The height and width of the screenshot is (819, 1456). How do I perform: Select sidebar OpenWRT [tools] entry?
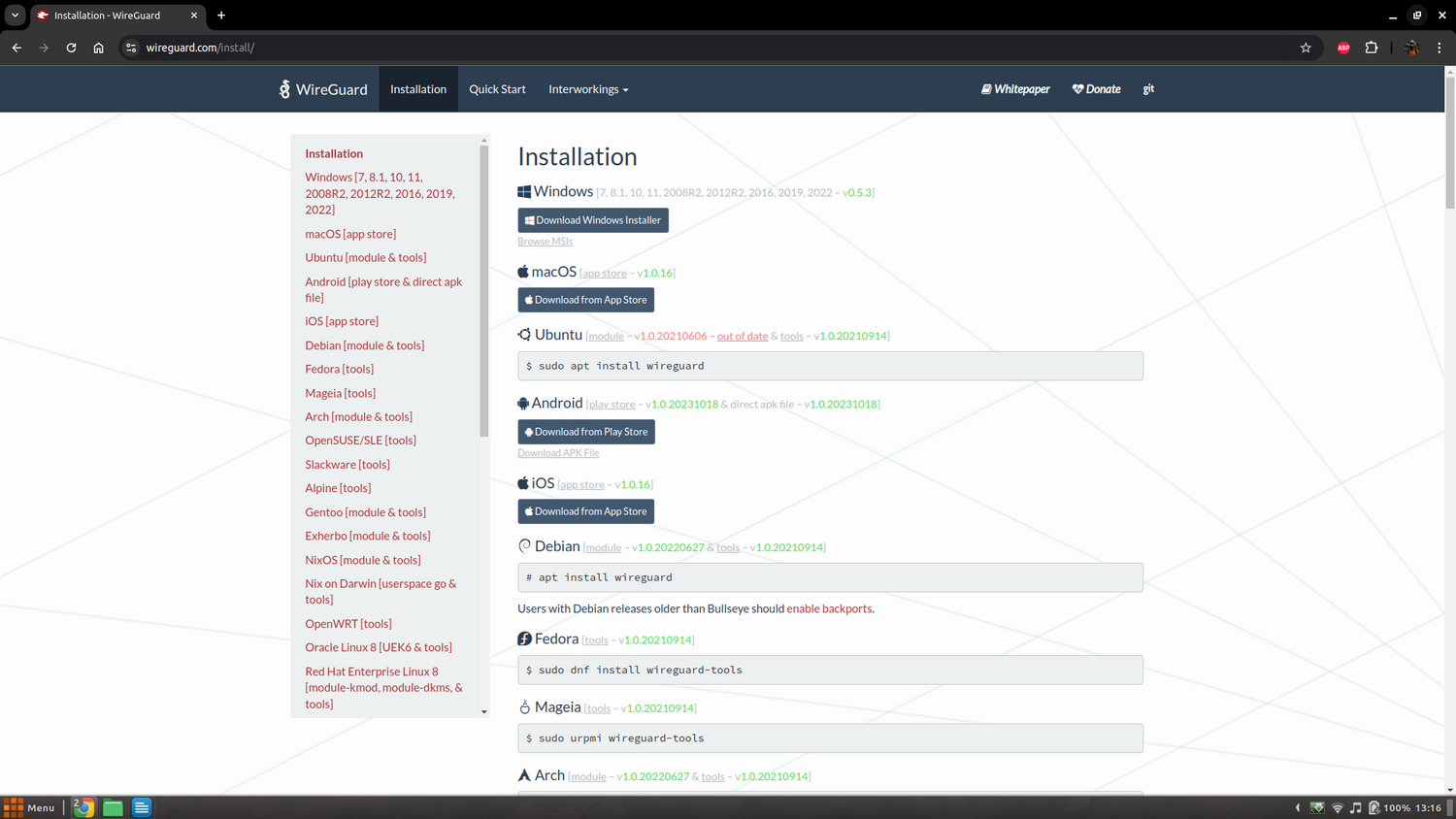[x=348, y=624]
